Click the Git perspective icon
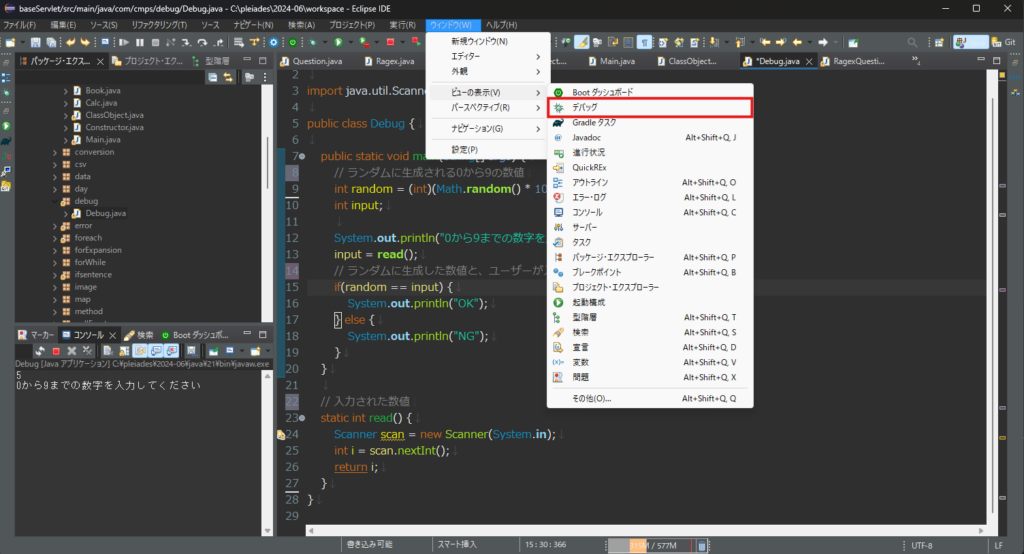 click(x=1003, y=42)
